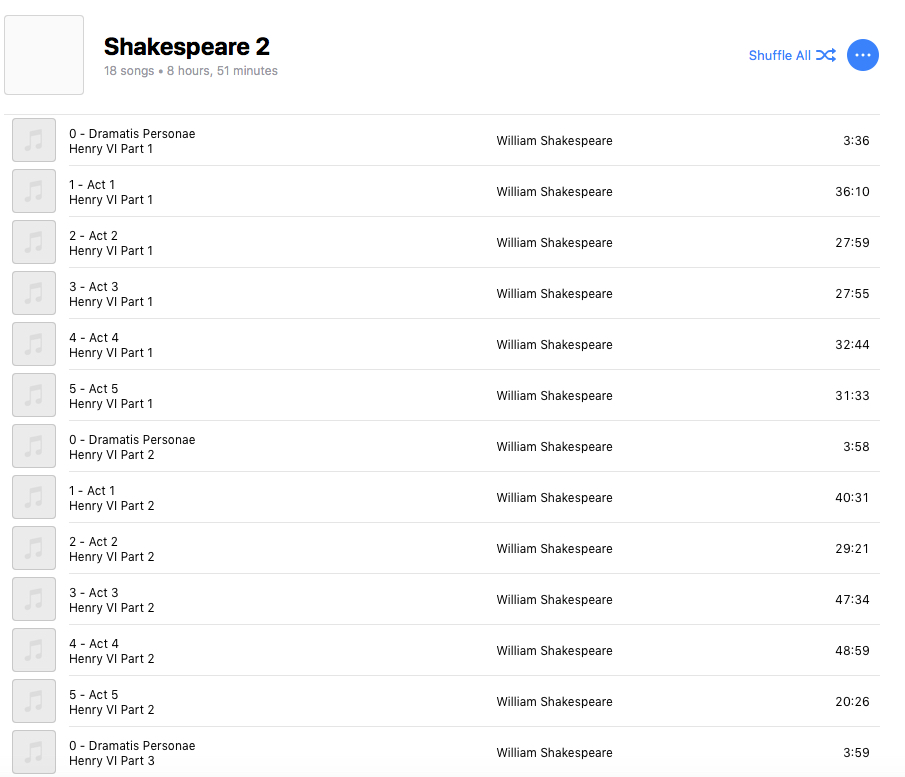Click William Shakespeare artist in the 47:34 row
The width and height of the screenshot is (905, 777).
coord(554,600)
